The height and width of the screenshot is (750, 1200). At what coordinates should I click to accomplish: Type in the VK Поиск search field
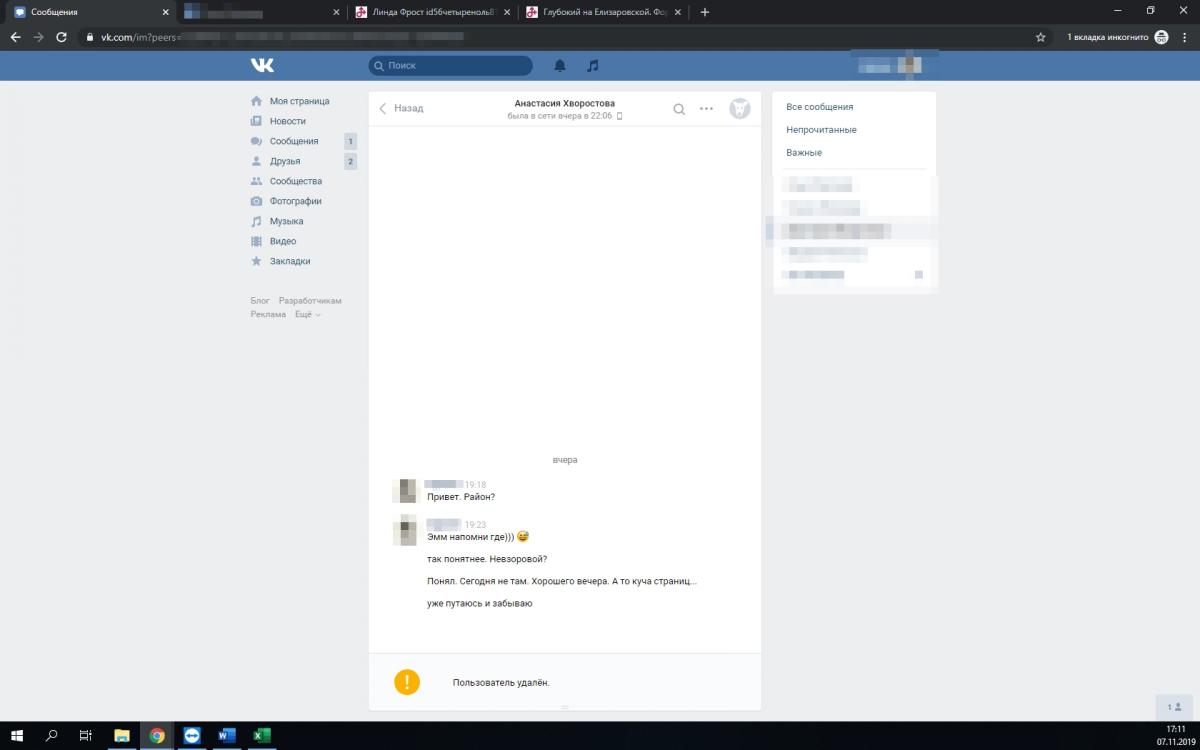pyautogui.click(x=455, y=66)
